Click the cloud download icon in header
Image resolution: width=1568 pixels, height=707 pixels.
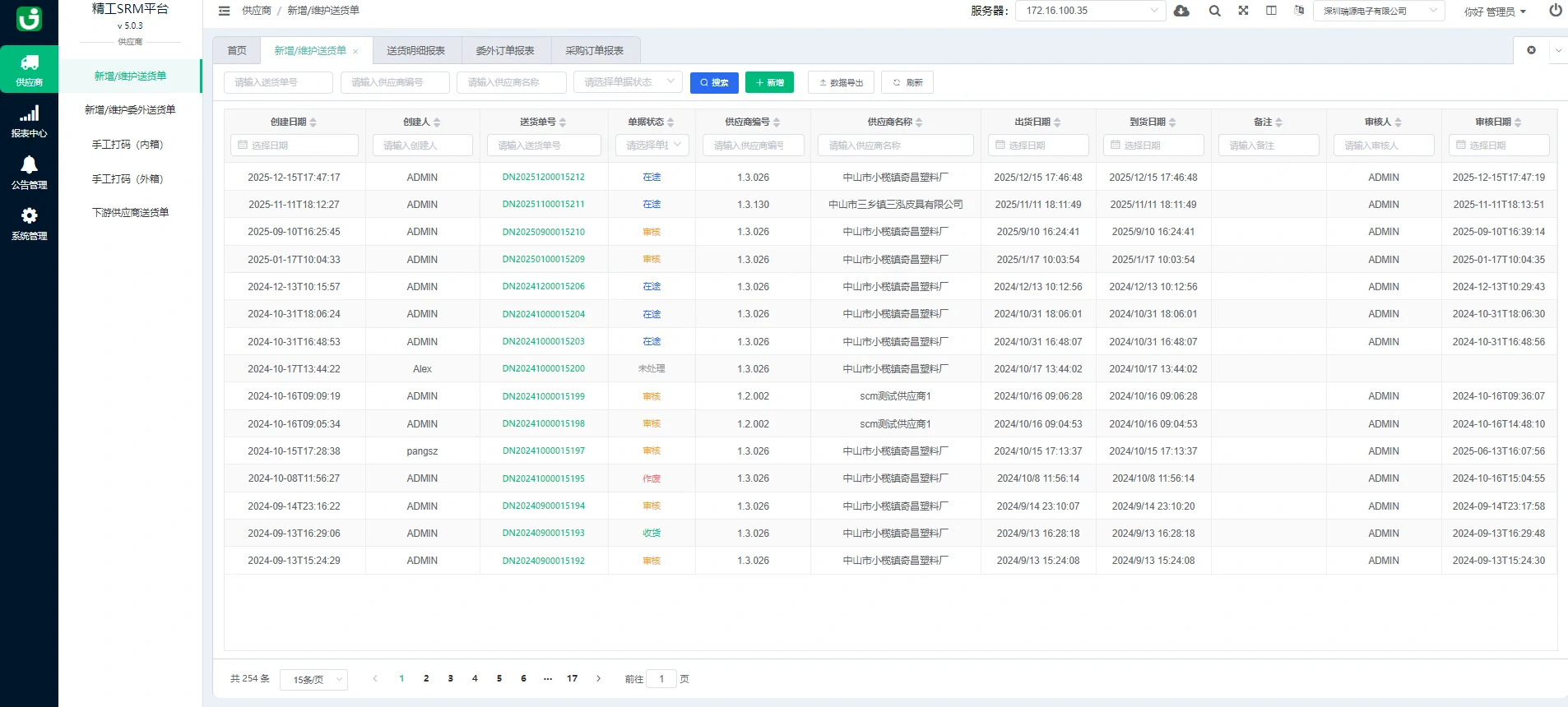tap(1181, 11)
